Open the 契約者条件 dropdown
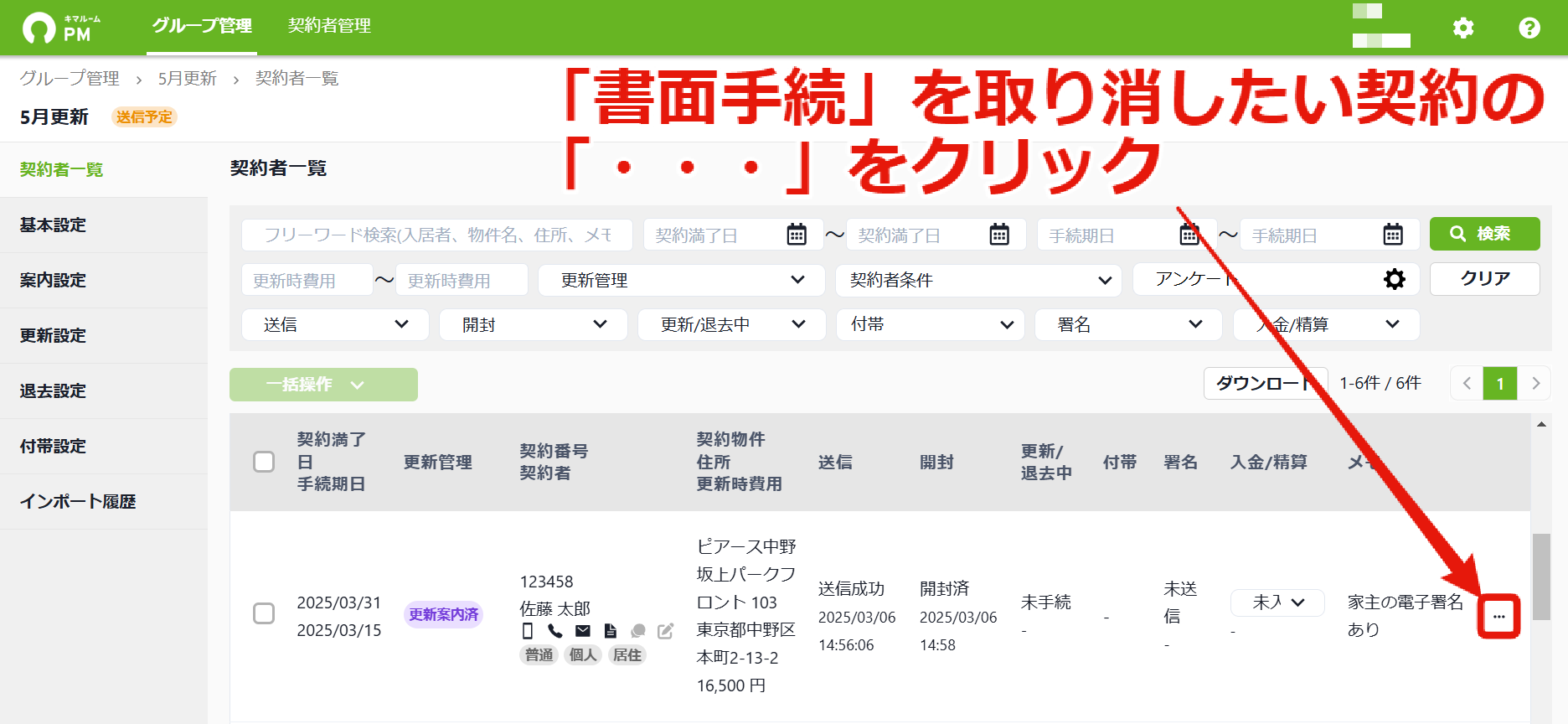1568x724 pixels. click(978, 280)
